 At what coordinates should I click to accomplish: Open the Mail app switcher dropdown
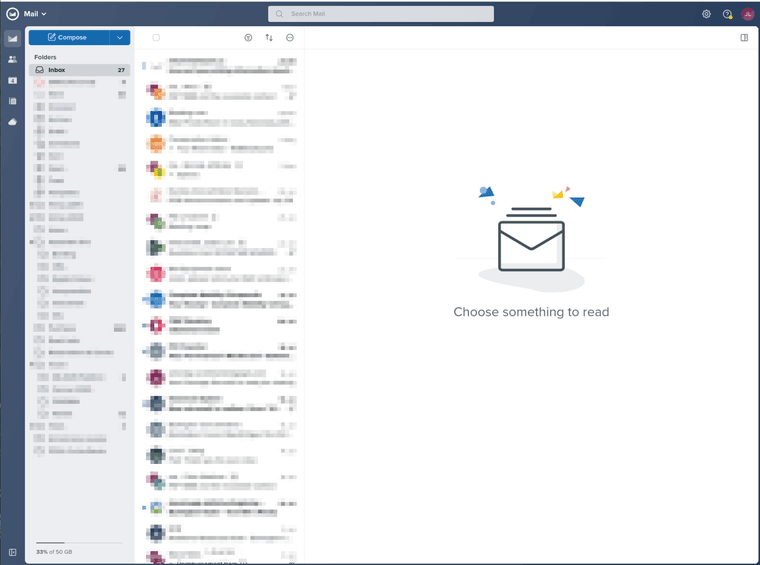[x=35, y=14]
